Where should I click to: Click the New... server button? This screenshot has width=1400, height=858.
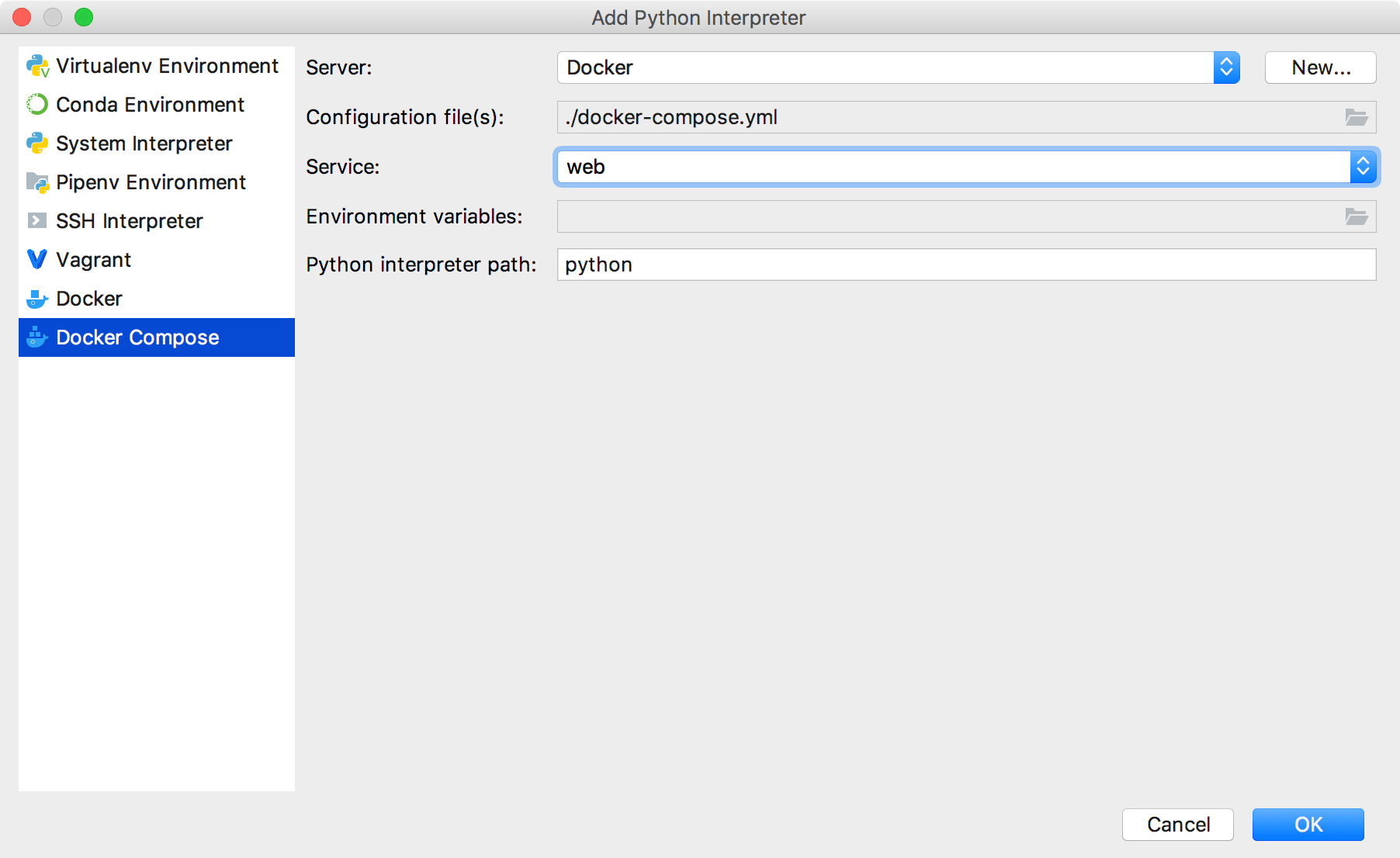coord(1320,67)
